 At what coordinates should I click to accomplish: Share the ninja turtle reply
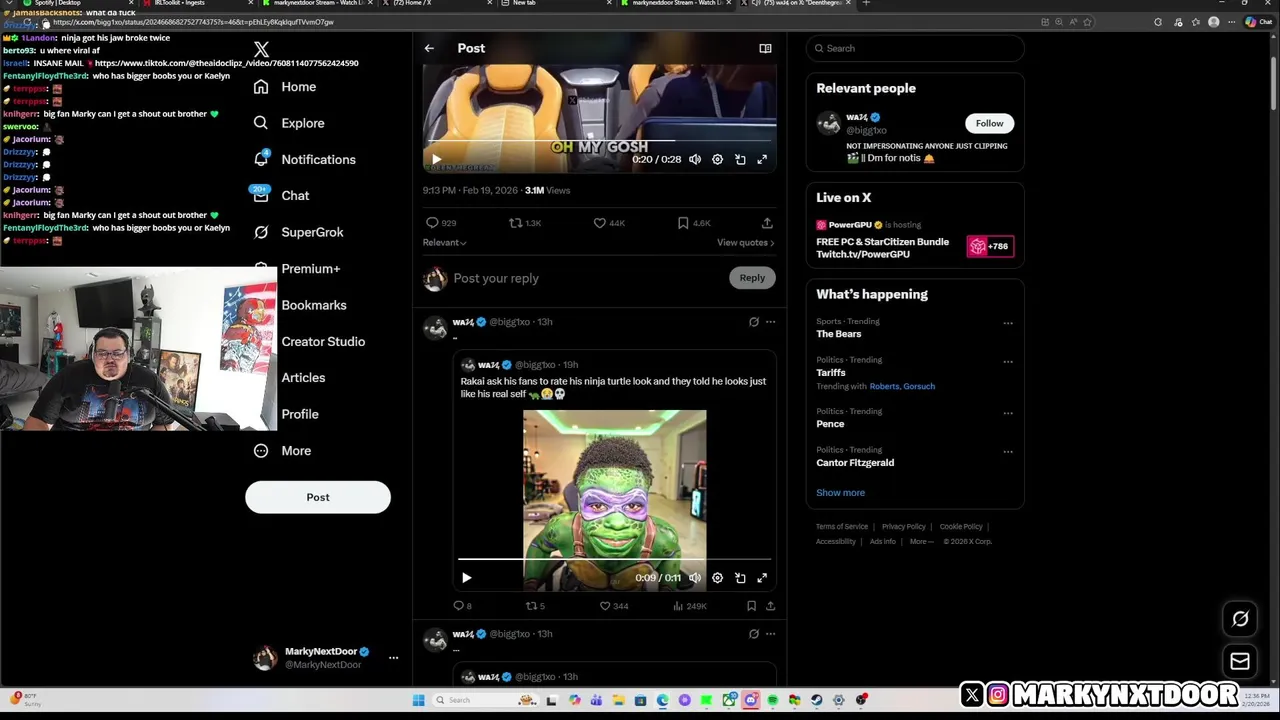click(x=770, y=606)
